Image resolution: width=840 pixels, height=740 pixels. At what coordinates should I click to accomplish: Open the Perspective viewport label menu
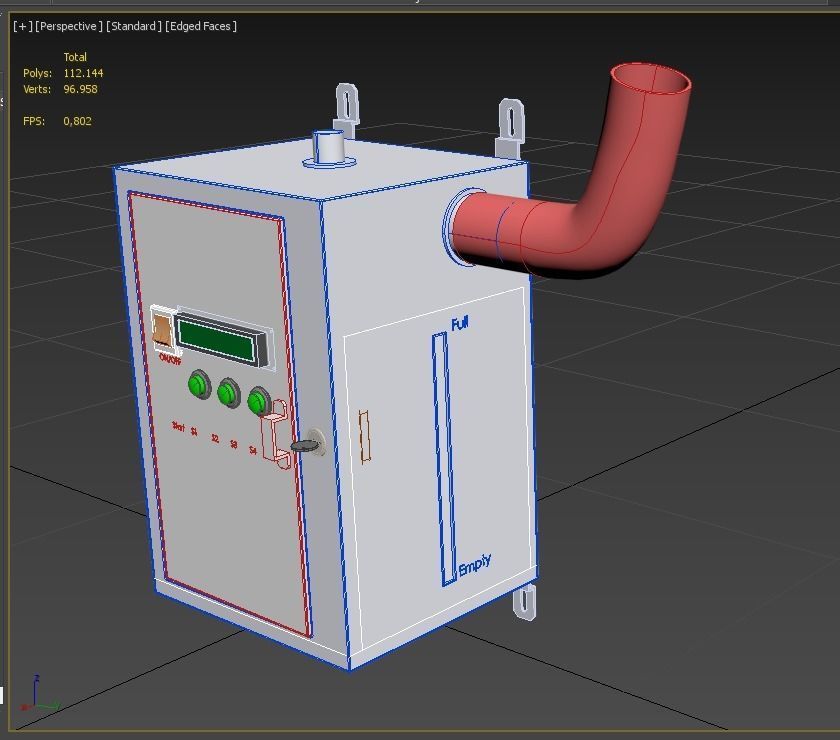tap(69, 26)
